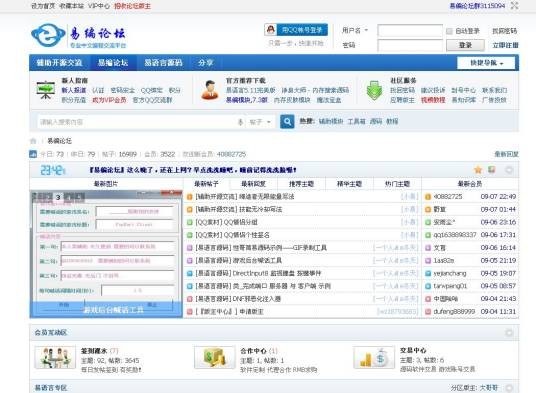Image resolution: width=536 pixels, height=393 pixels.
Task: Click pink icon beside 申请版主 post
Action: 190,312
